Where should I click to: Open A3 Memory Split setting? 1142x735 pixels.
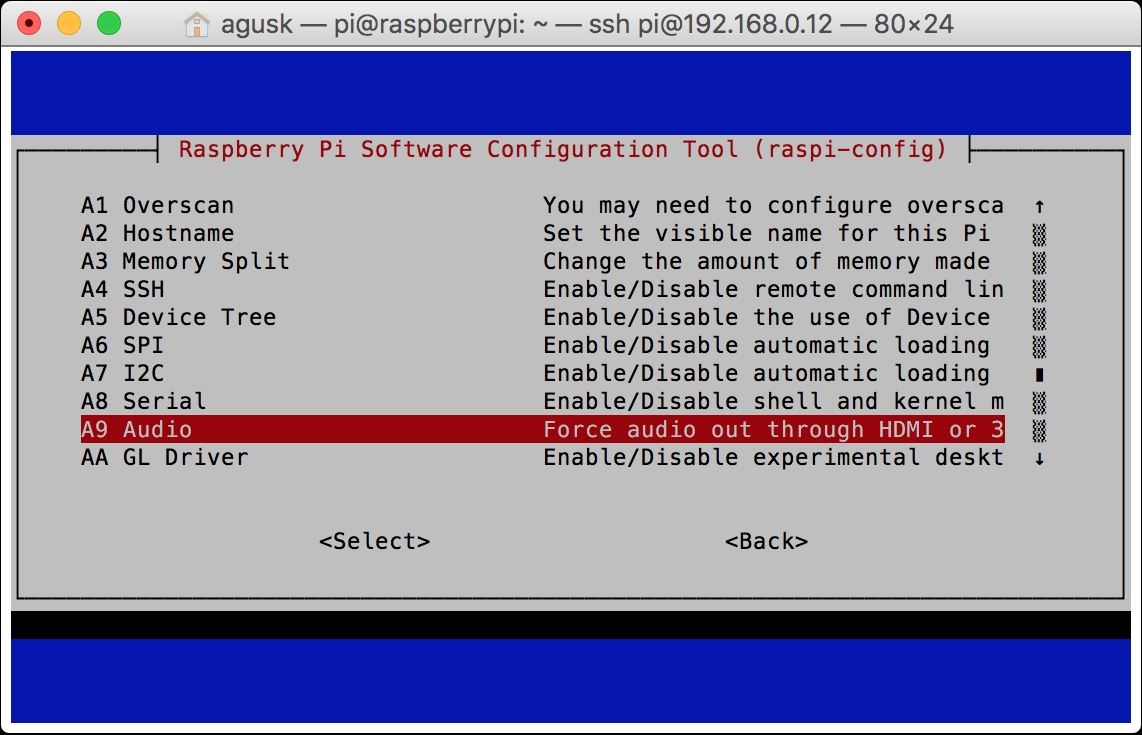click(x=543, y=262)
